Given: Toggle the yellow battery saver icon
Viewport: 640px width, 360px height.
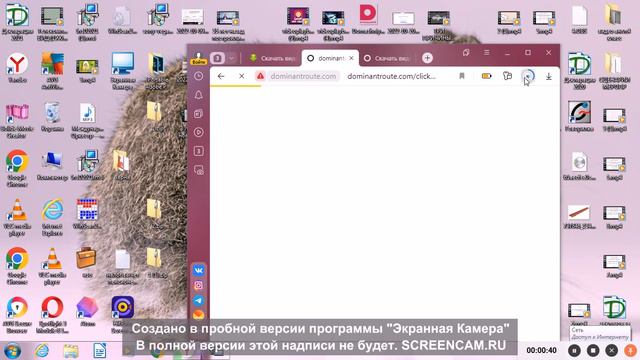Looking at the screenshot, I should pyautogui.click(x=487, y=76).
